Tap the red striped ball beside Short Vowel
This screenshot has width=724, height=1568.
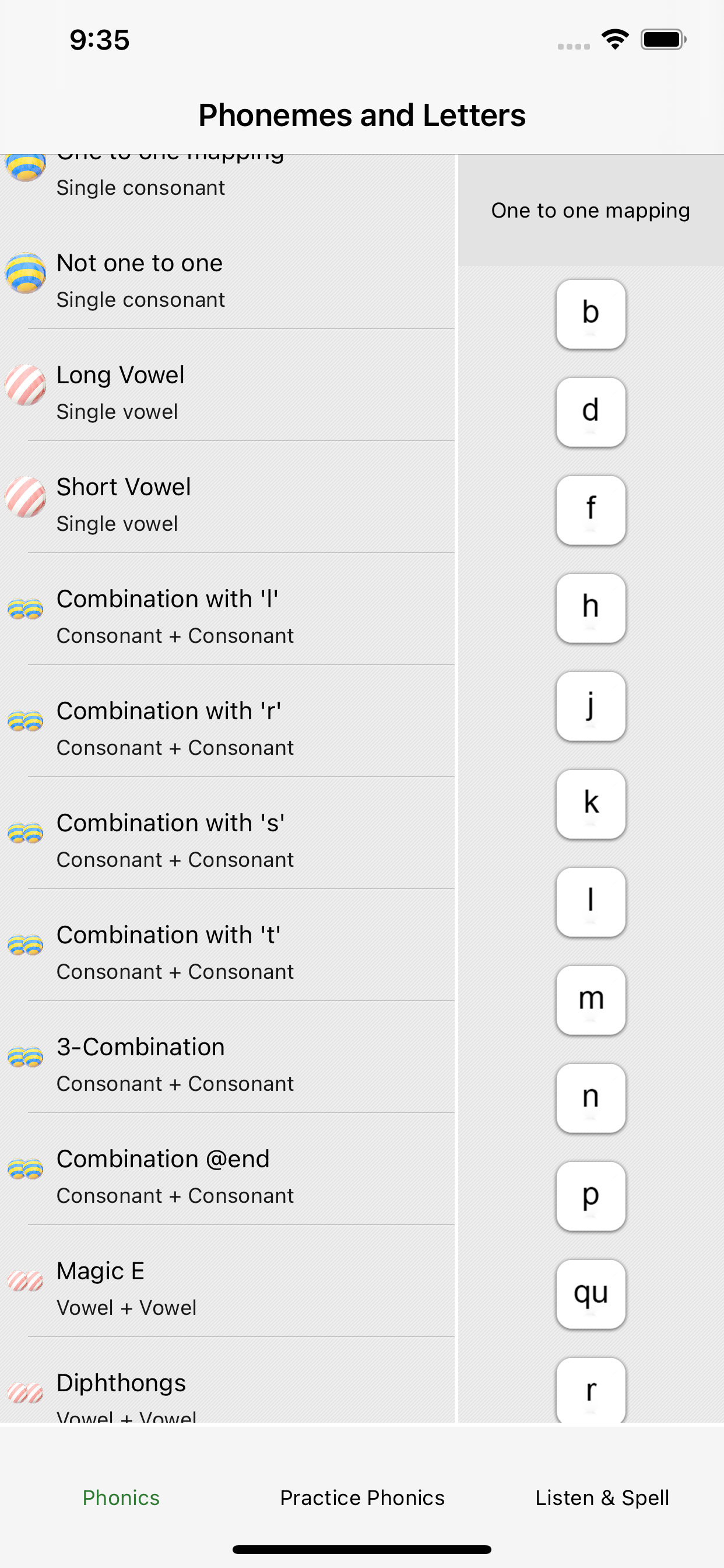click(26, 498)
